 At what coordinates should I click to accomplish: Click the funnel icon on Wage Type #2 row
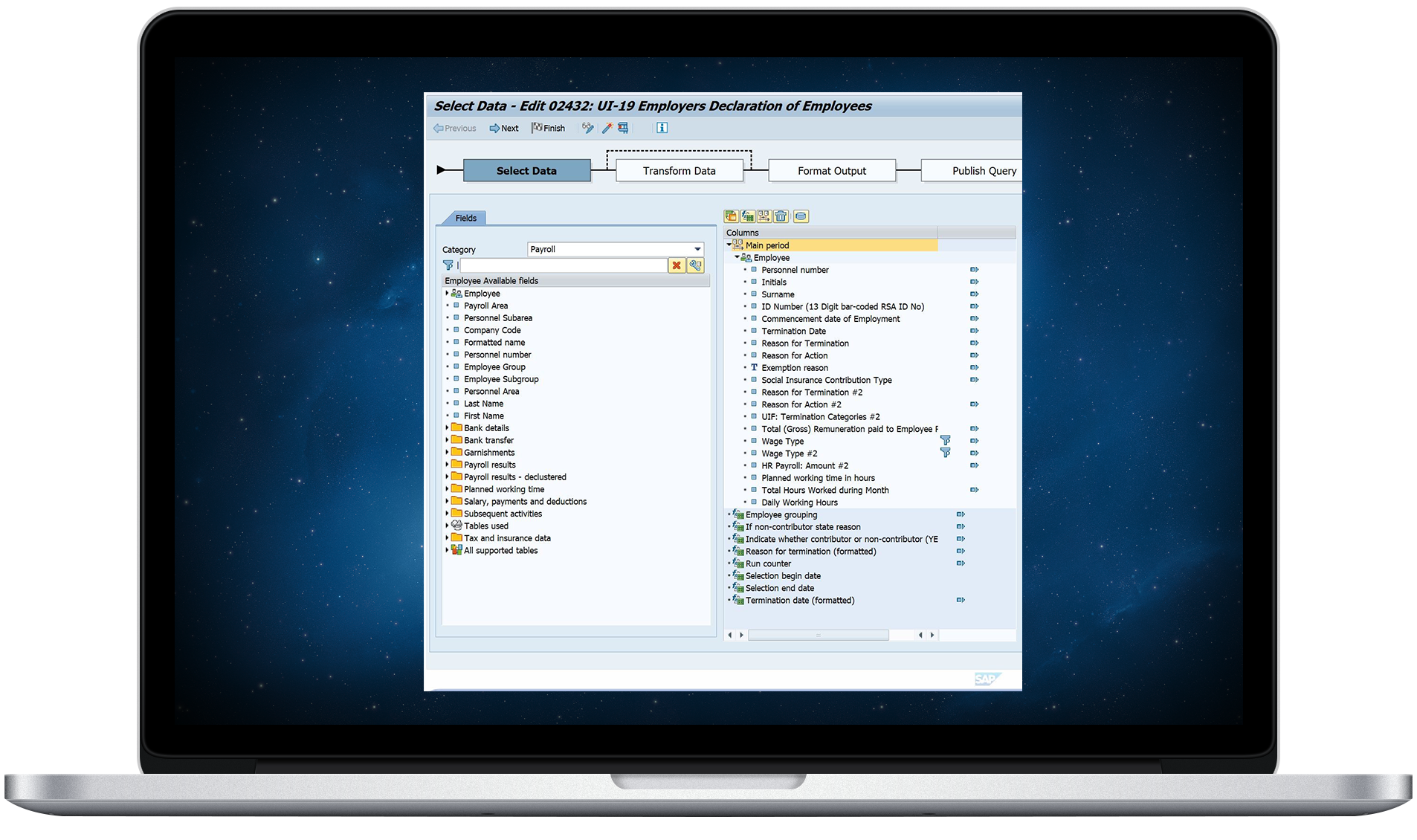point(945,453)
